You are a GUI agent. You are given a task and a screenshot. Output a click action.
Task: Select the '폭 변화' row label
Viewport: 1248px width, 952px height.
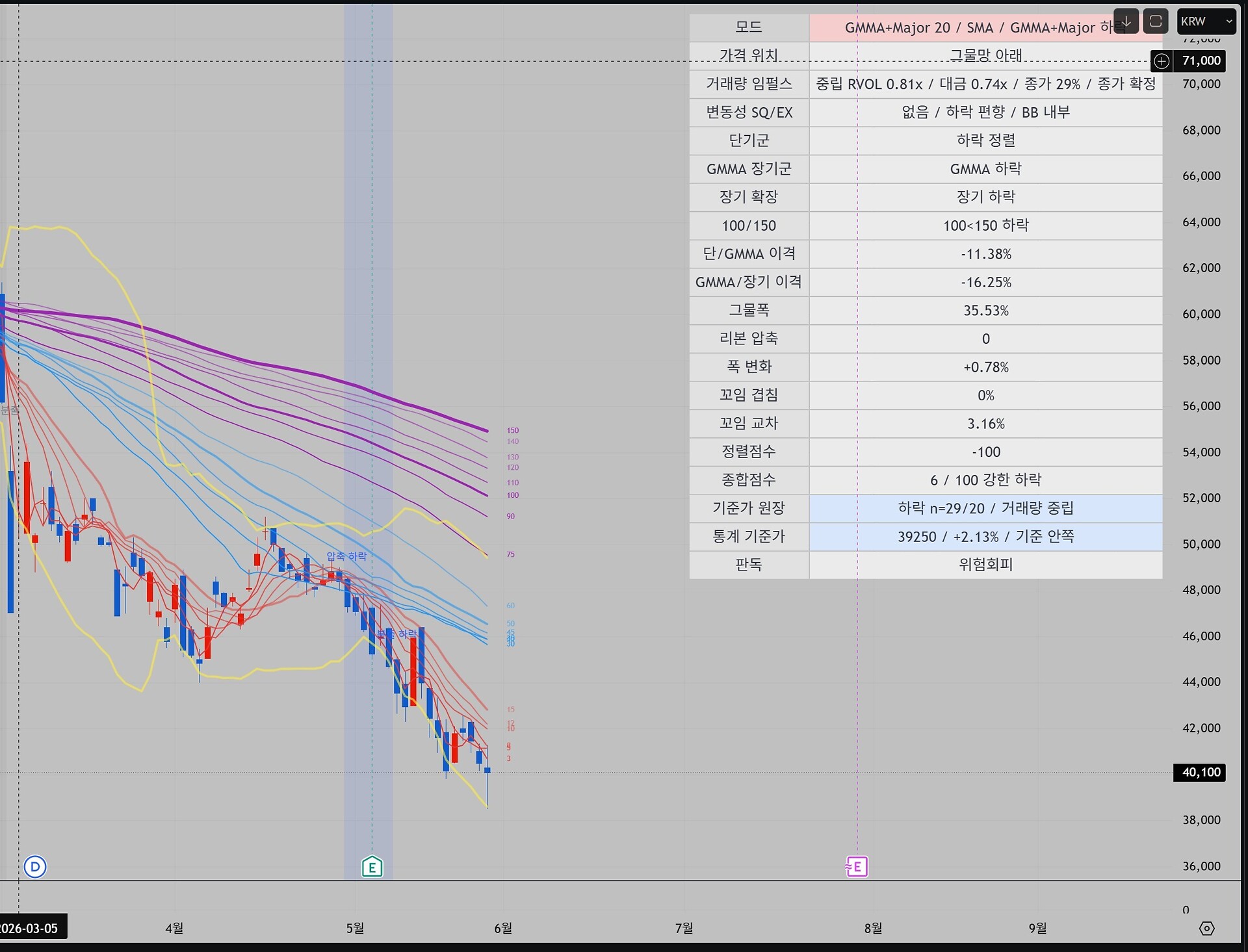point(749,367)
